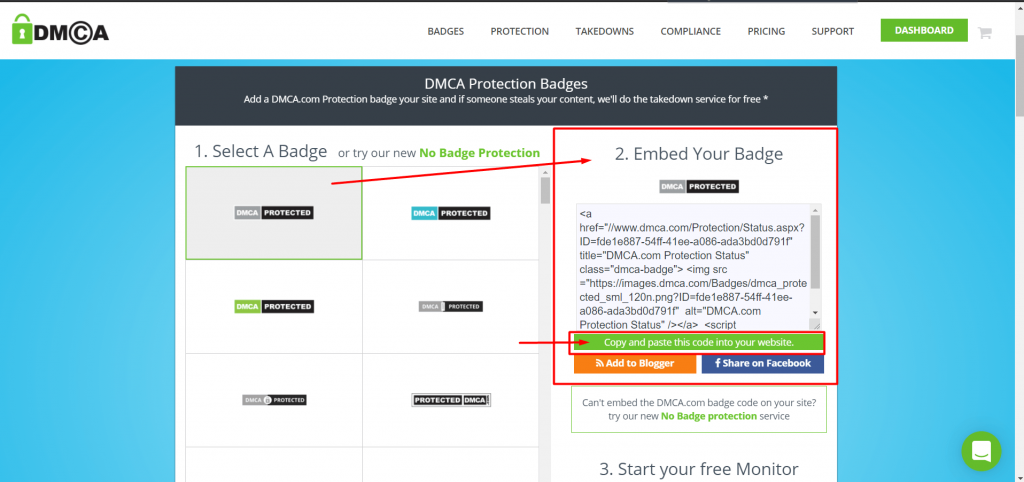This screenshot has height=482, width=1024.
Task: Click the Add to Blogger button
Action: (635, 364)
